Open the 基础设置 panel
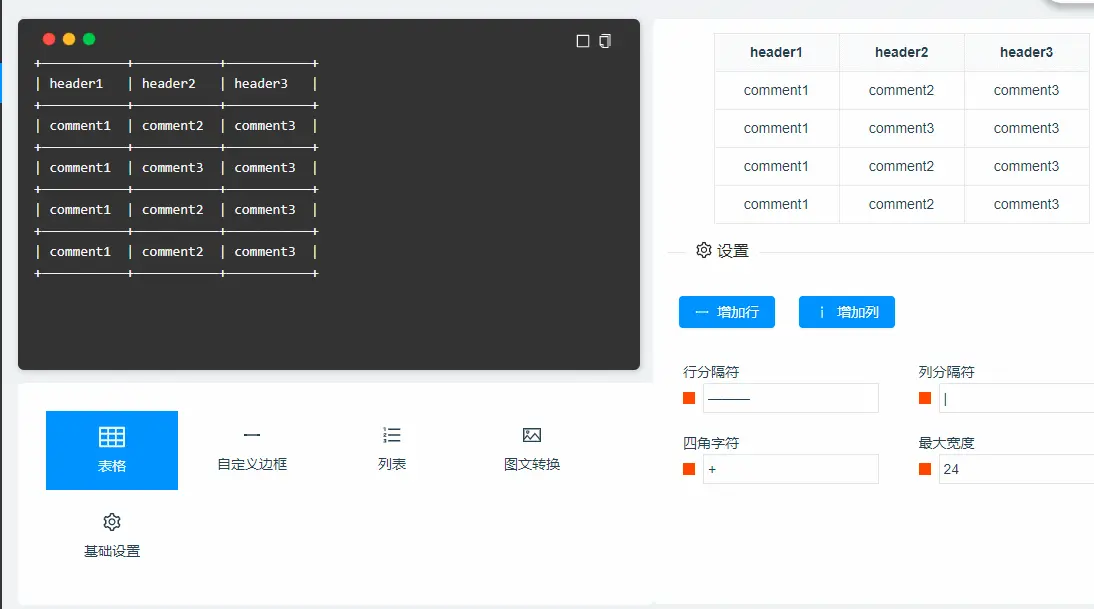This screenshot has width=1094, height=609. (112, 535)
